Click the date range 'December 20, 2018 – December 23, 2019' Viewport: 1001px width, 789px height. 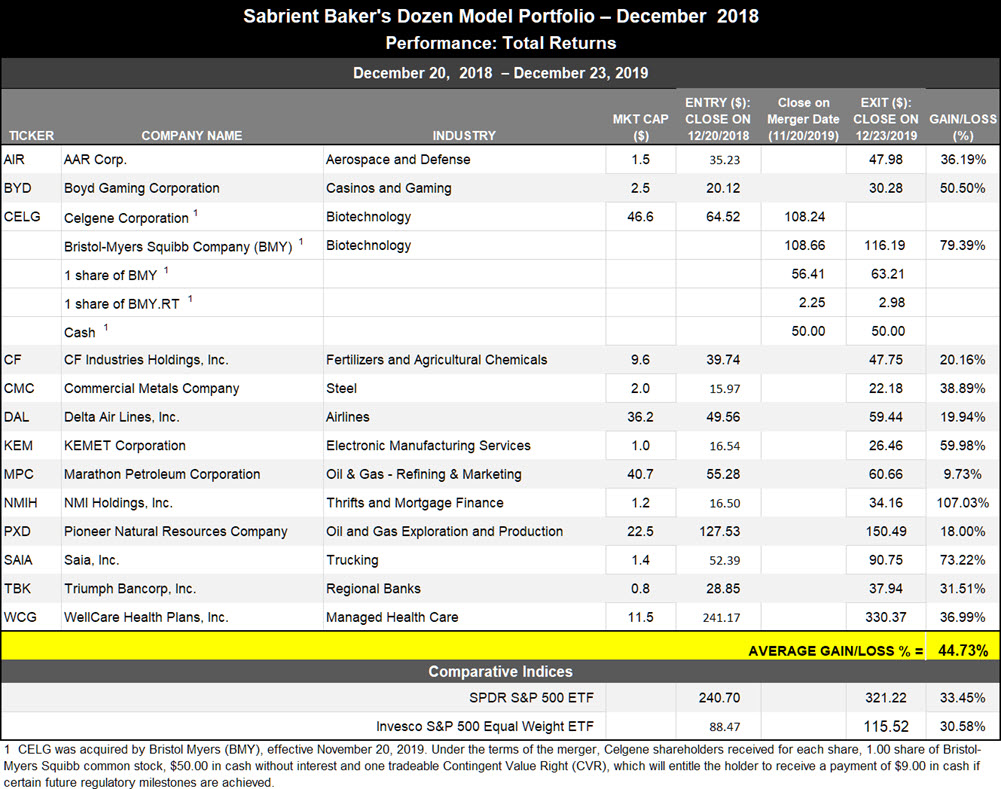500,73
